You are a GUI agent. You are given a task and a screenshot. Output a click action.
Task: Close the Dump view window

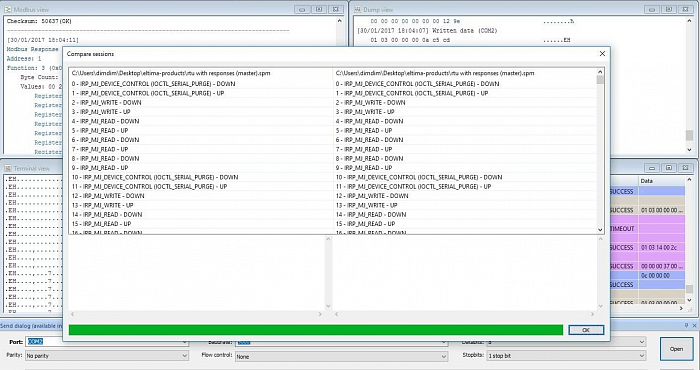[x=686, y=9]
